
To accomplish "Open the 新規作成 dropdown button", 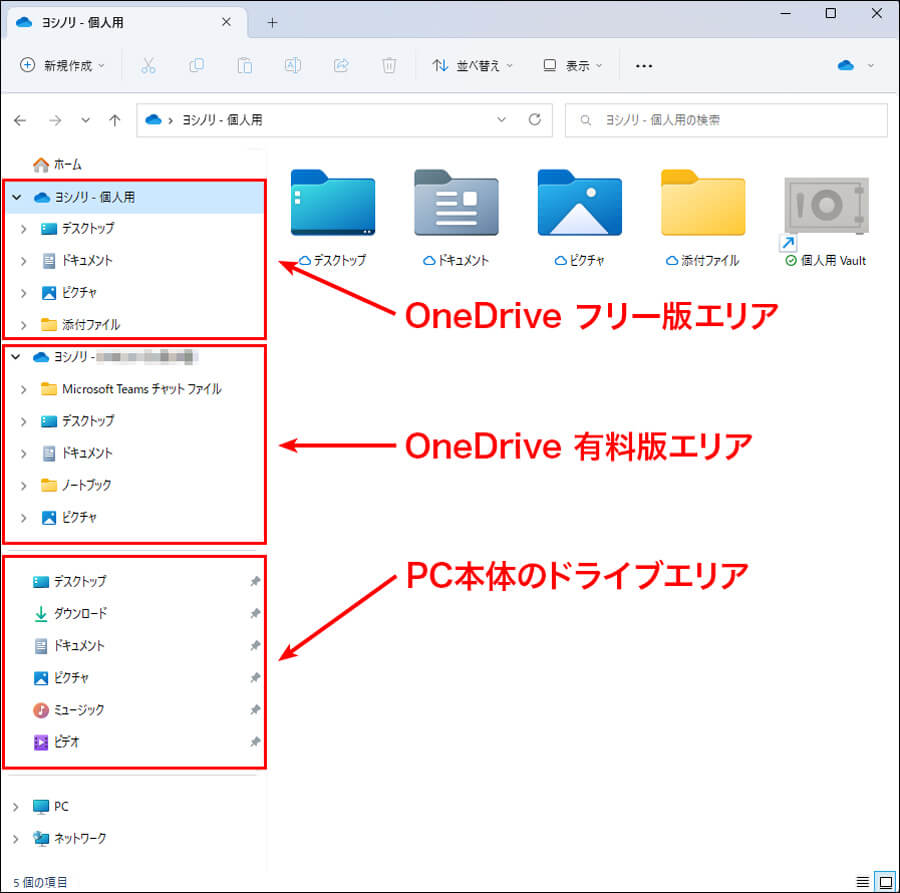I will pyautogui.click(x=62, y=66).
